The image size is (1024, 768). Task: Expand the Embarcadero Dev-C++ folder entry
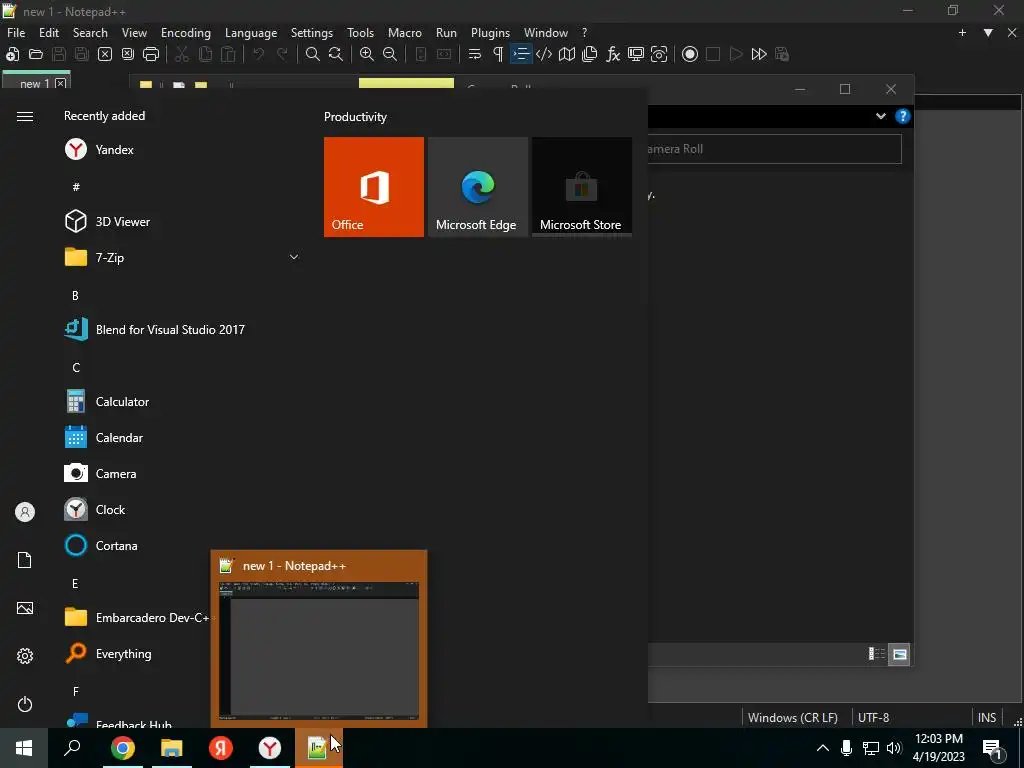point(135,617)
